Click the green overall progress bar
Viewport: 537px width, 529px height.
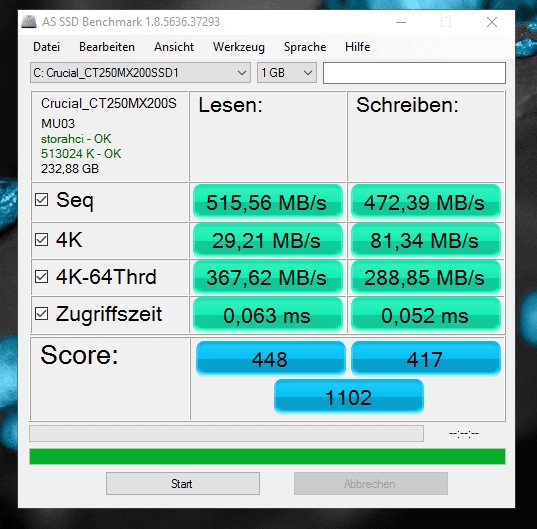pyautogui.click(x=267, y=456)
